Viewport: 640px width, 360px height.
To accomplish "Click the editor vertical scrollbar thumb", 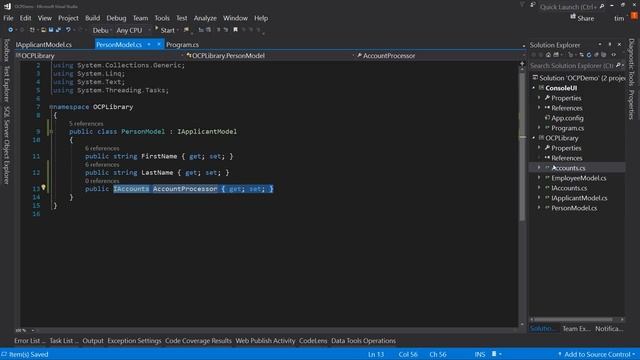I will pyautogui.click(x=522, y=147).
